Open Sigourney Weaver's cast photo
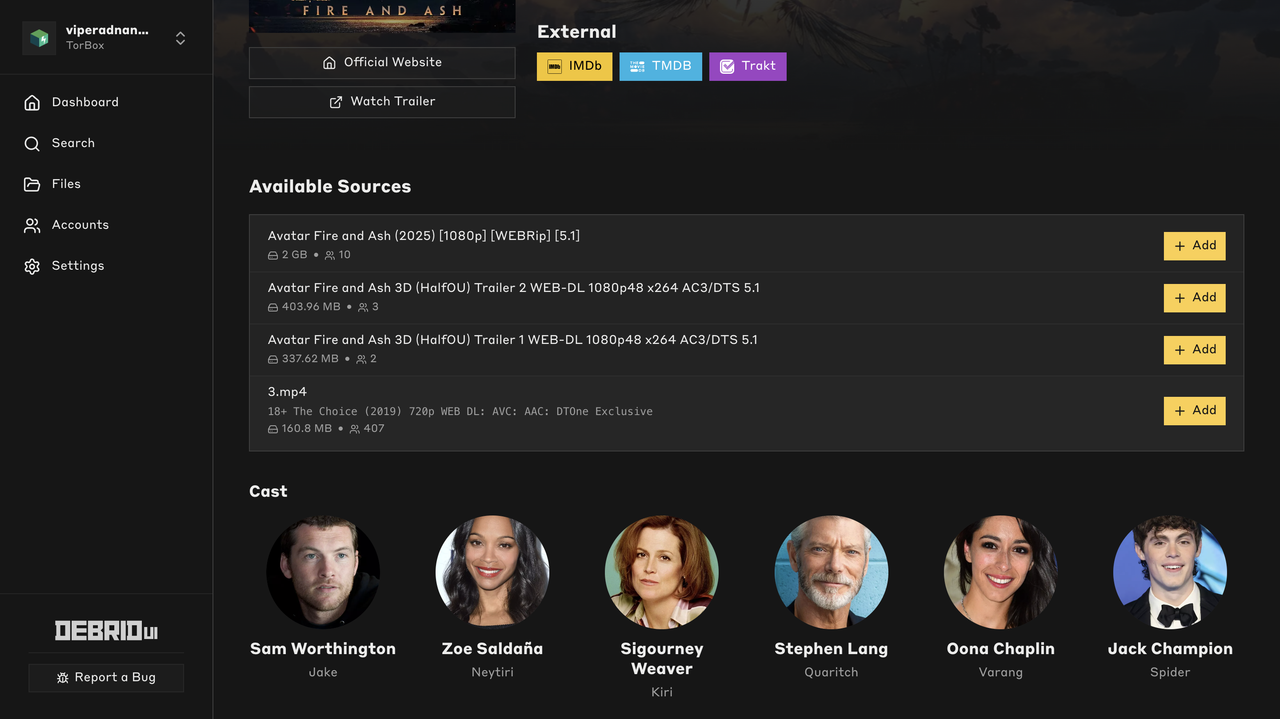 click(x=662, y=573)
